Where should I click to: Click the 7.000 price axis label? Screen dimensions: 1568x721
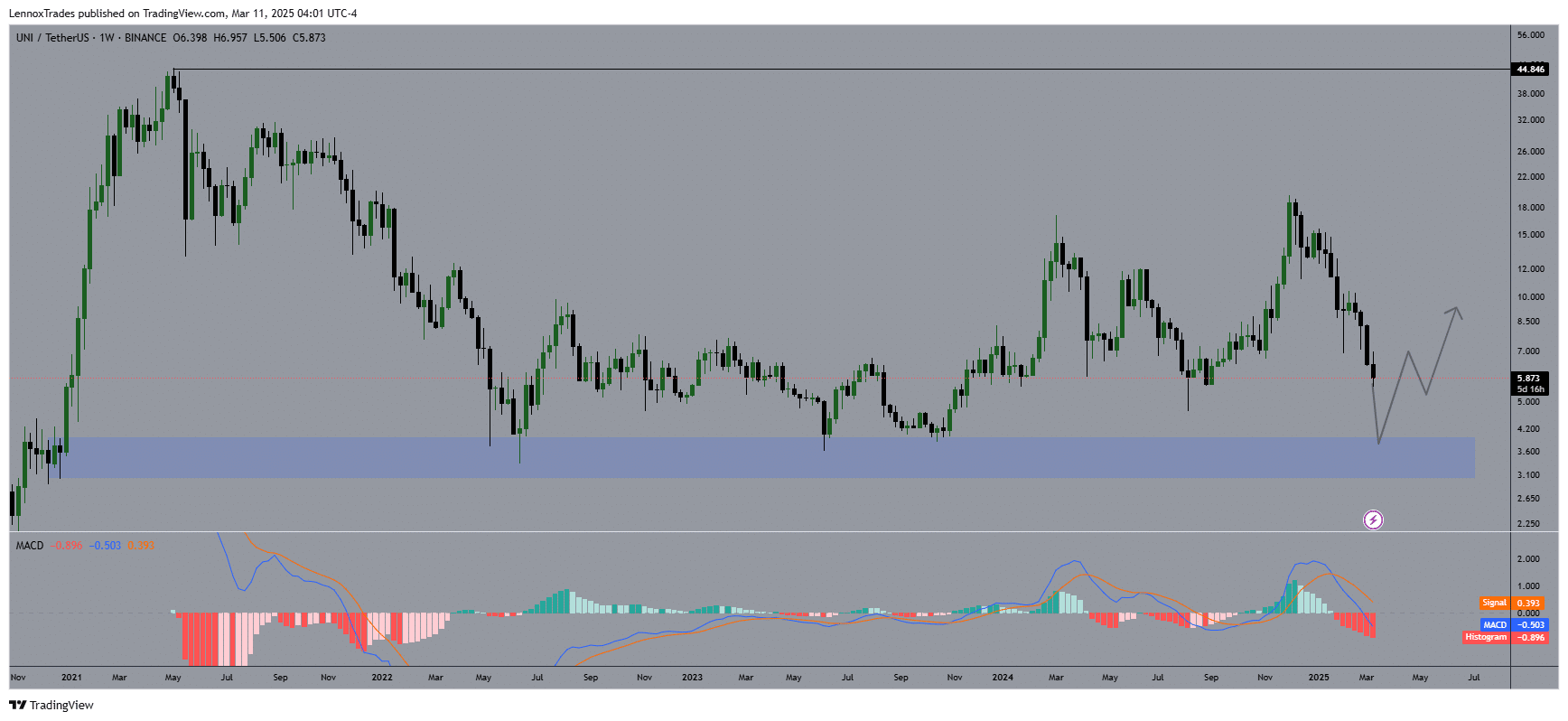pos(1529,351)
